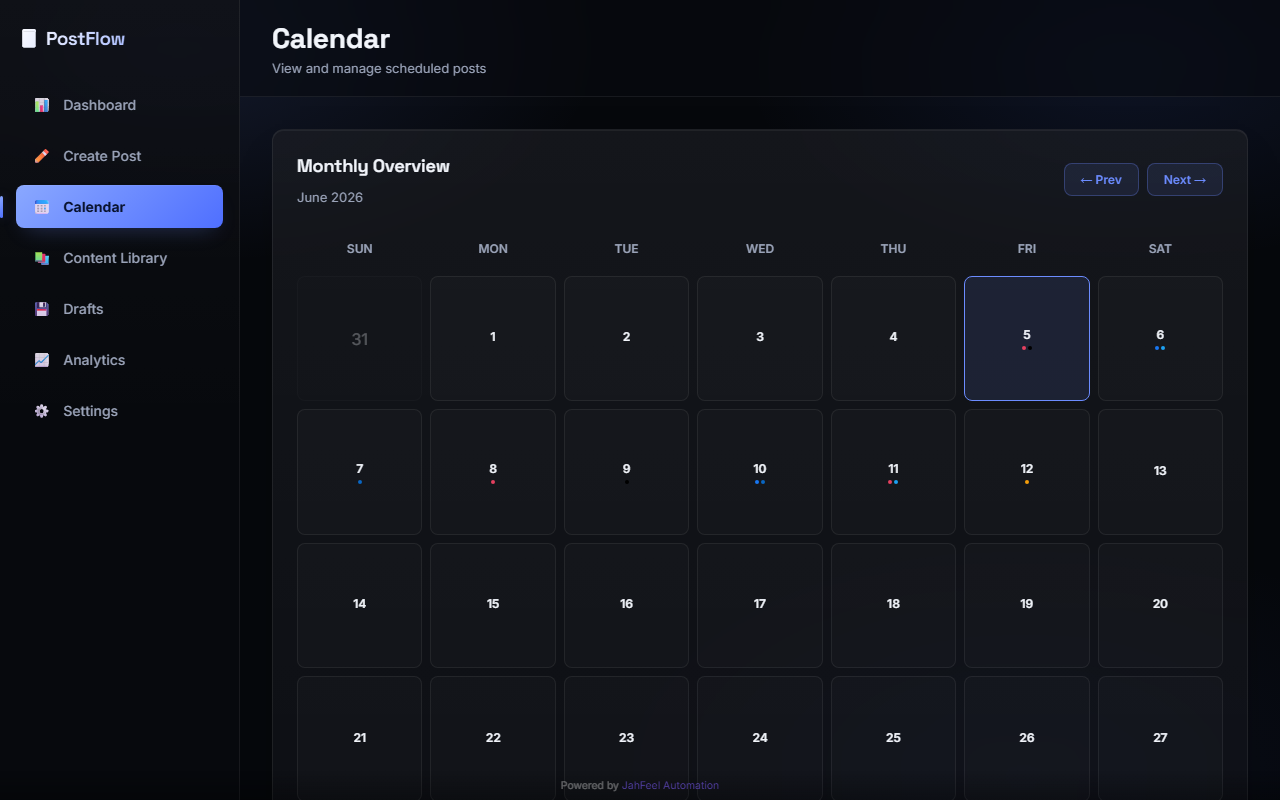The image size is (1280, 800).
Task: Click the THU column header
Action: (893, 249)
